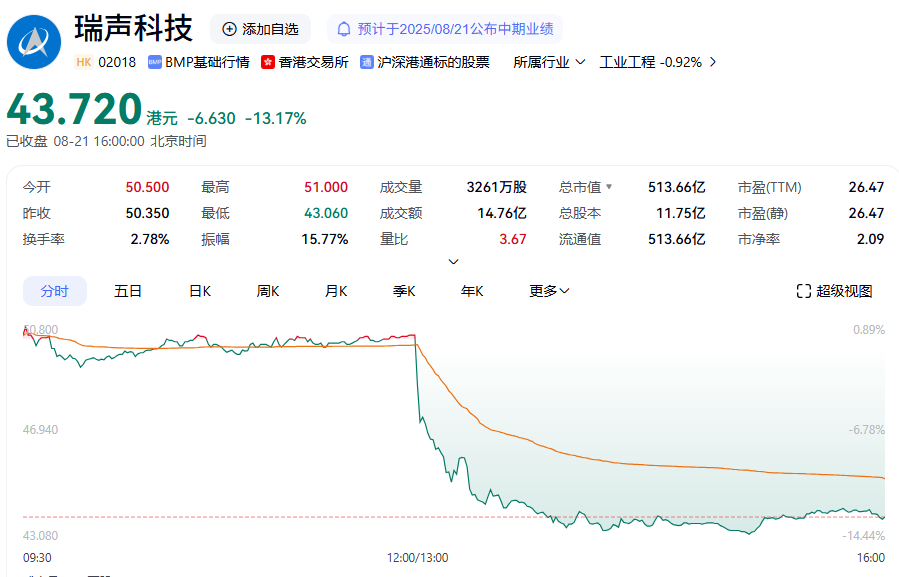Click the 最低 value 43.060
This screenshot has width=899, height=577.
(x=326, y=213)
